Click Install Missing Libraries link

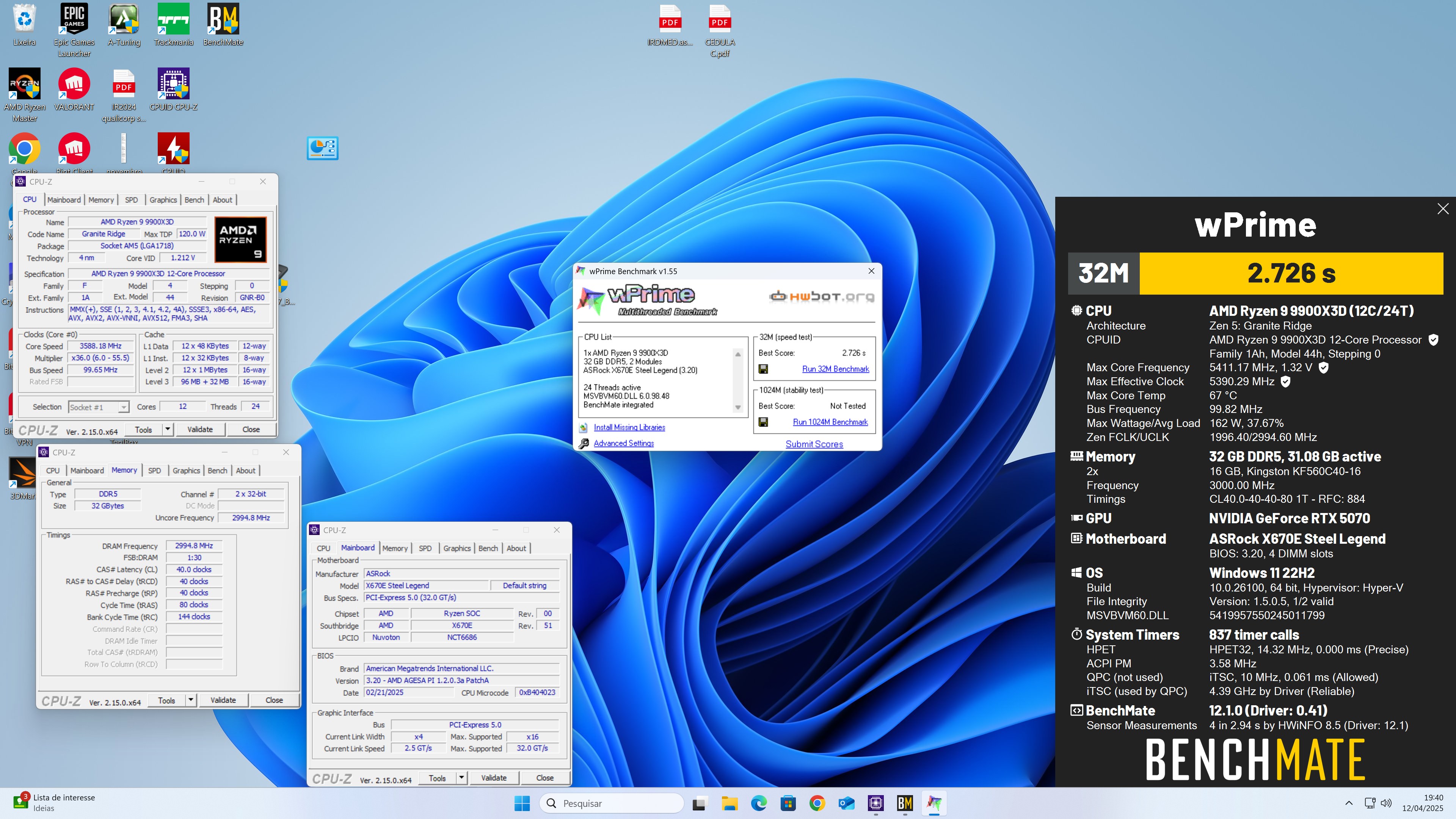629,427
